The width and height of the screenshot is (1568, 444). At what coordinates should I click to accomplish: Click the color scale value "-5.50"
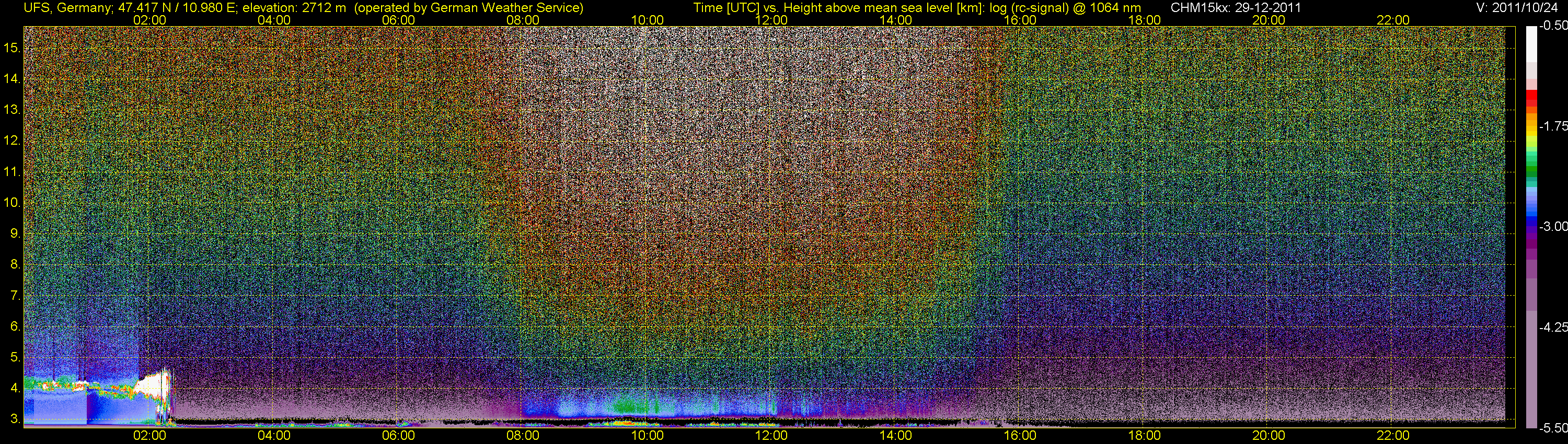coord(1553,428)
